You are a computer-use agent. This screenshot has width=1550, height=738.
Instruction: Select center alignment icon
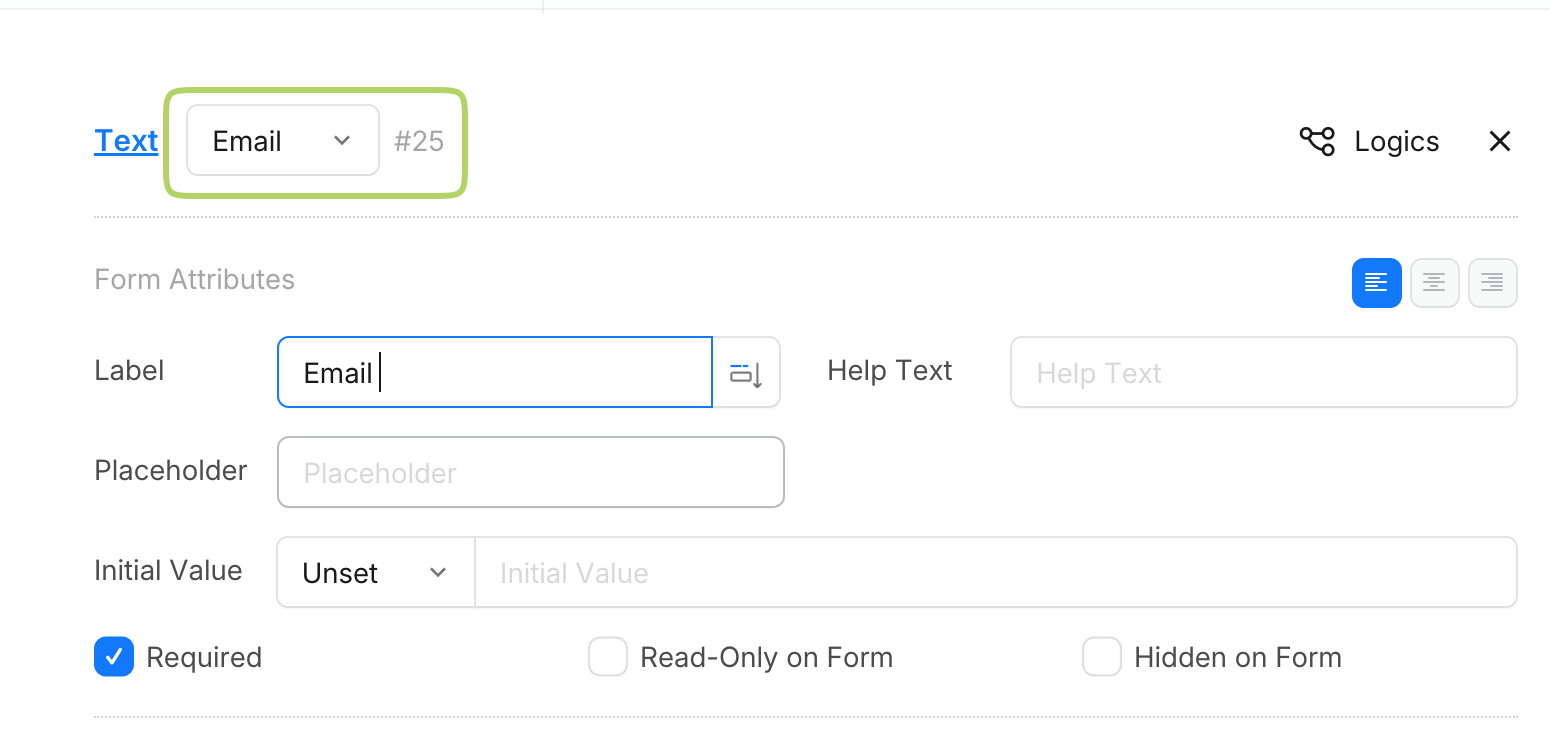click(1434, 283)
